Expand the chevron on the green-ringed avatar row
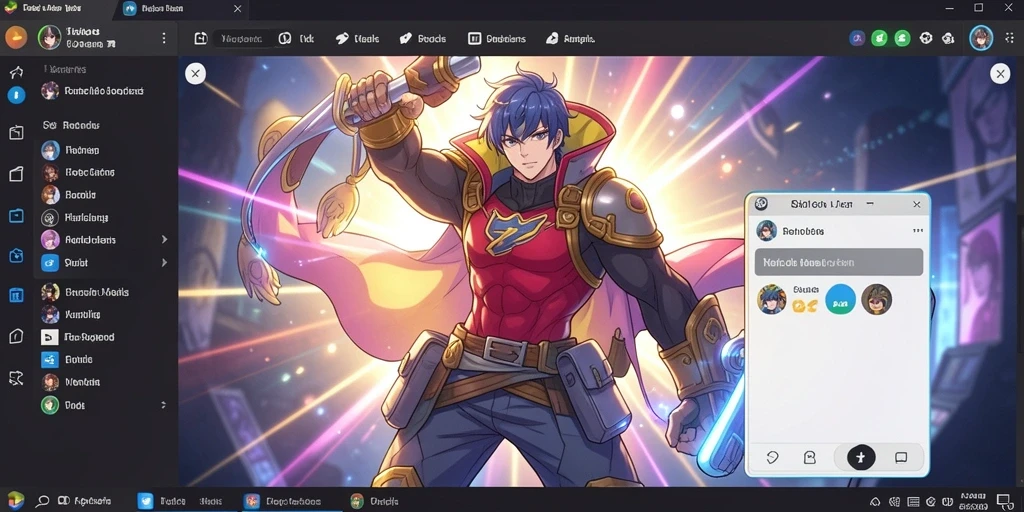Viewport: 1024px width, 512px height. [x=163, y=405]
